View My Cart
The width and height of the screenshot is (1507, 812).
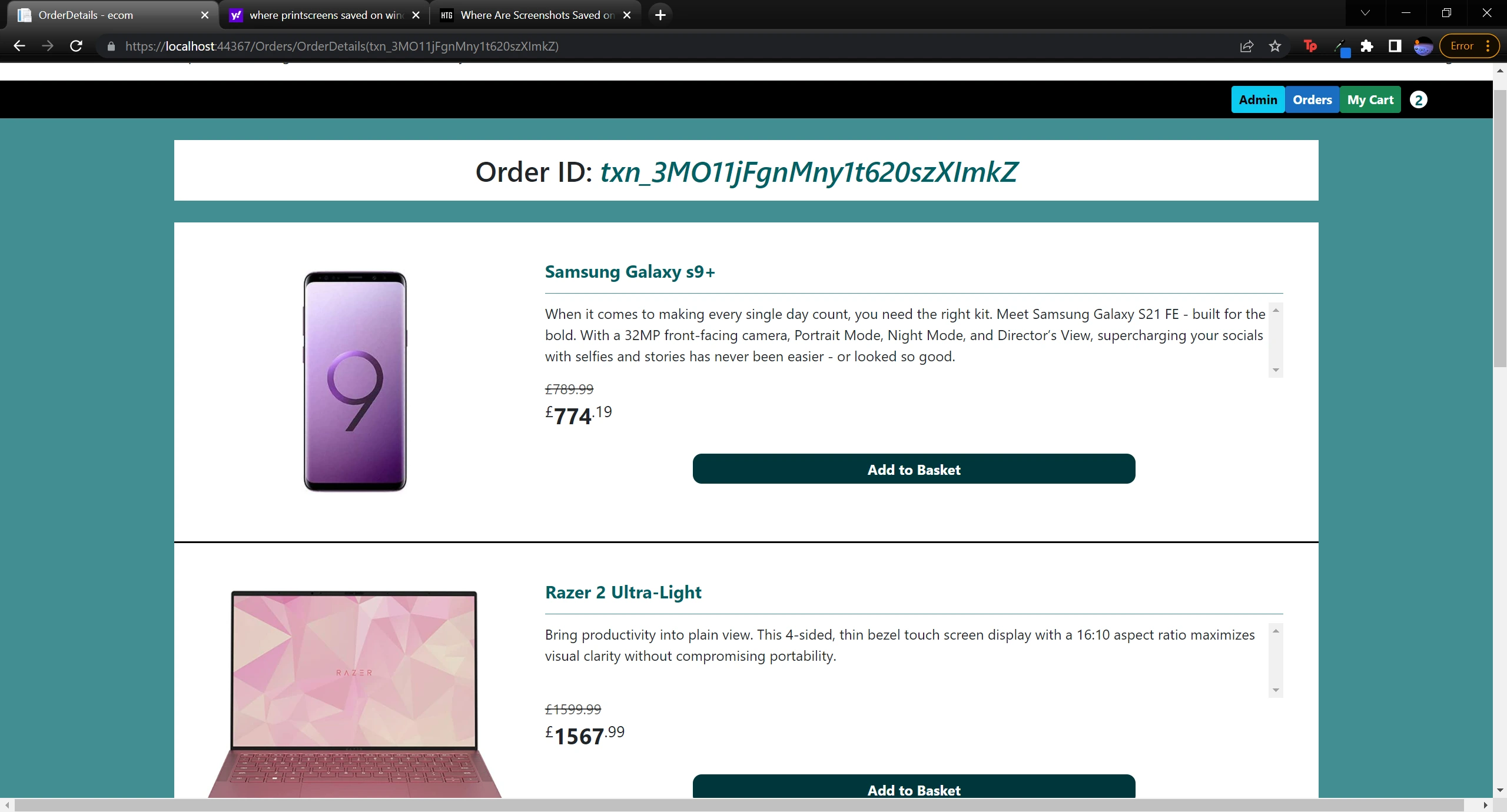(x=1370, y=99)
